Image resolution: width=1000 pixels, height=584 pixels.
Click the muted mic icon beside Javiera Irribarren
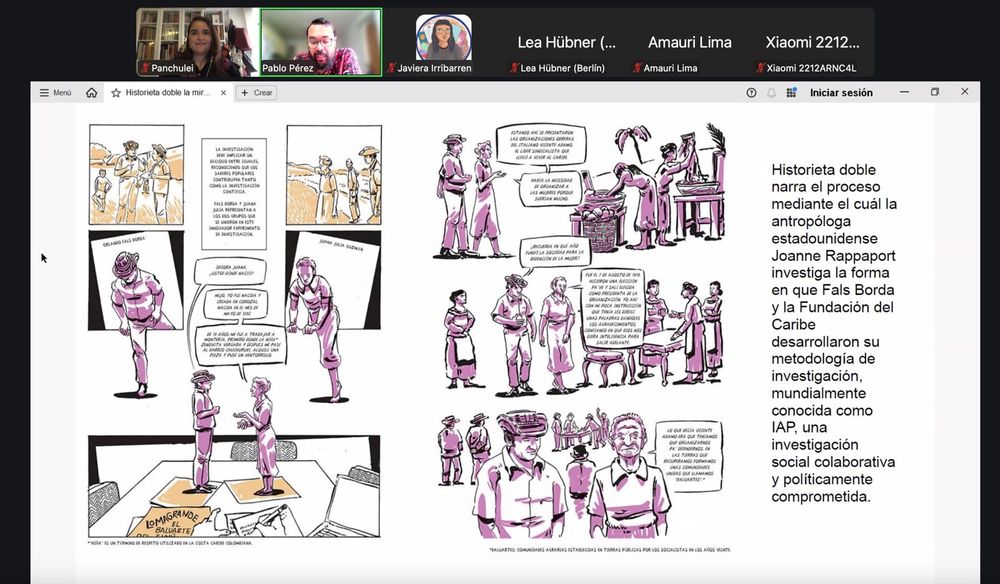point(391,68)
